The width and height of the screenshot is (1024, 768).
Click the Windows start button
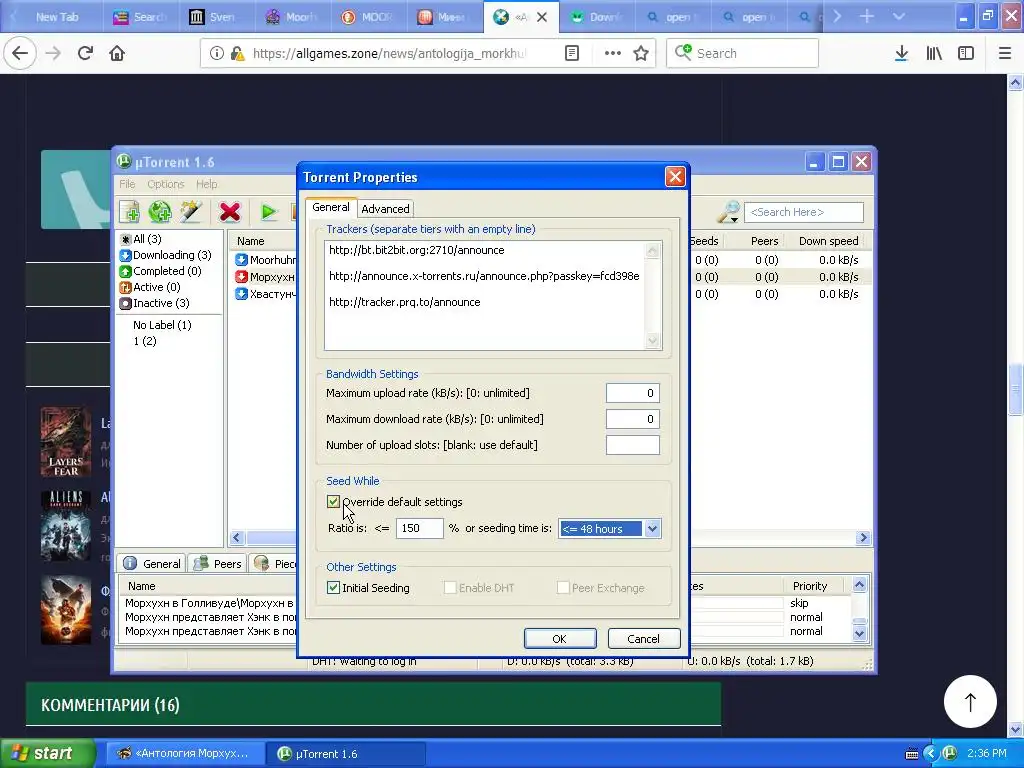coord(47,753)
